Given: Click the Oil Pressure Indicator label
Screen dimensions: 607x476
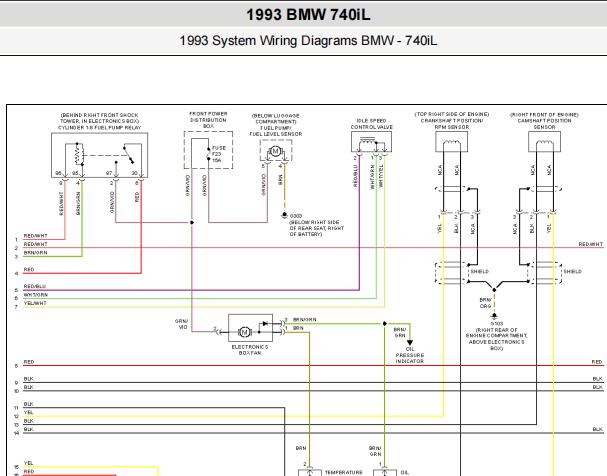Looking at the screenshot, I should click(x=410, y=355).
